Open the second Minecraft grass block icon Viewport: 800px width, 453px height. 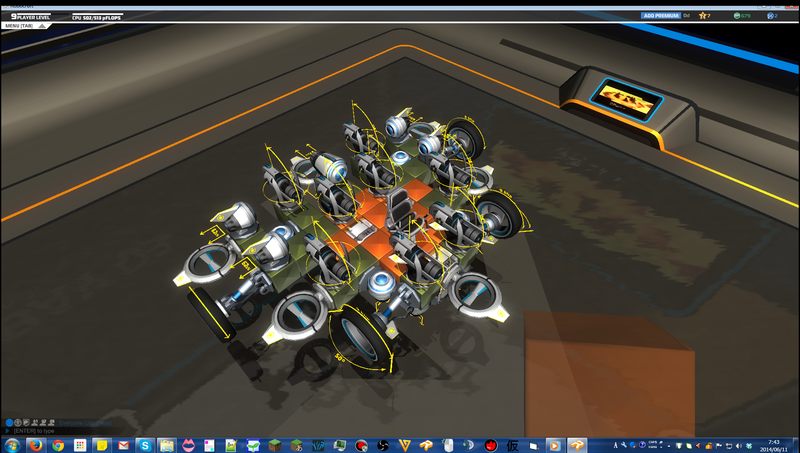tap(296, 445)
